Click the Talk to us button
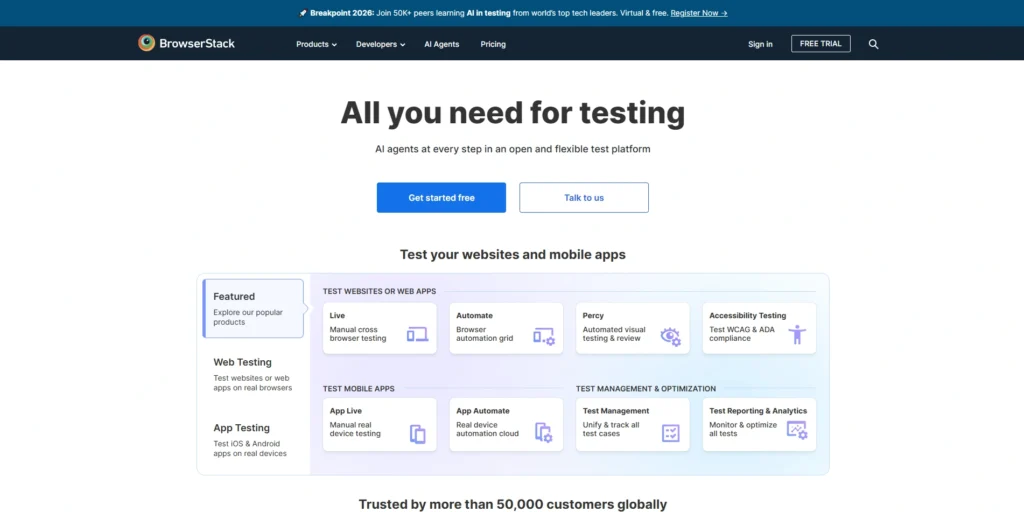Screen dimensions: 1024x512 coord(584,197)
